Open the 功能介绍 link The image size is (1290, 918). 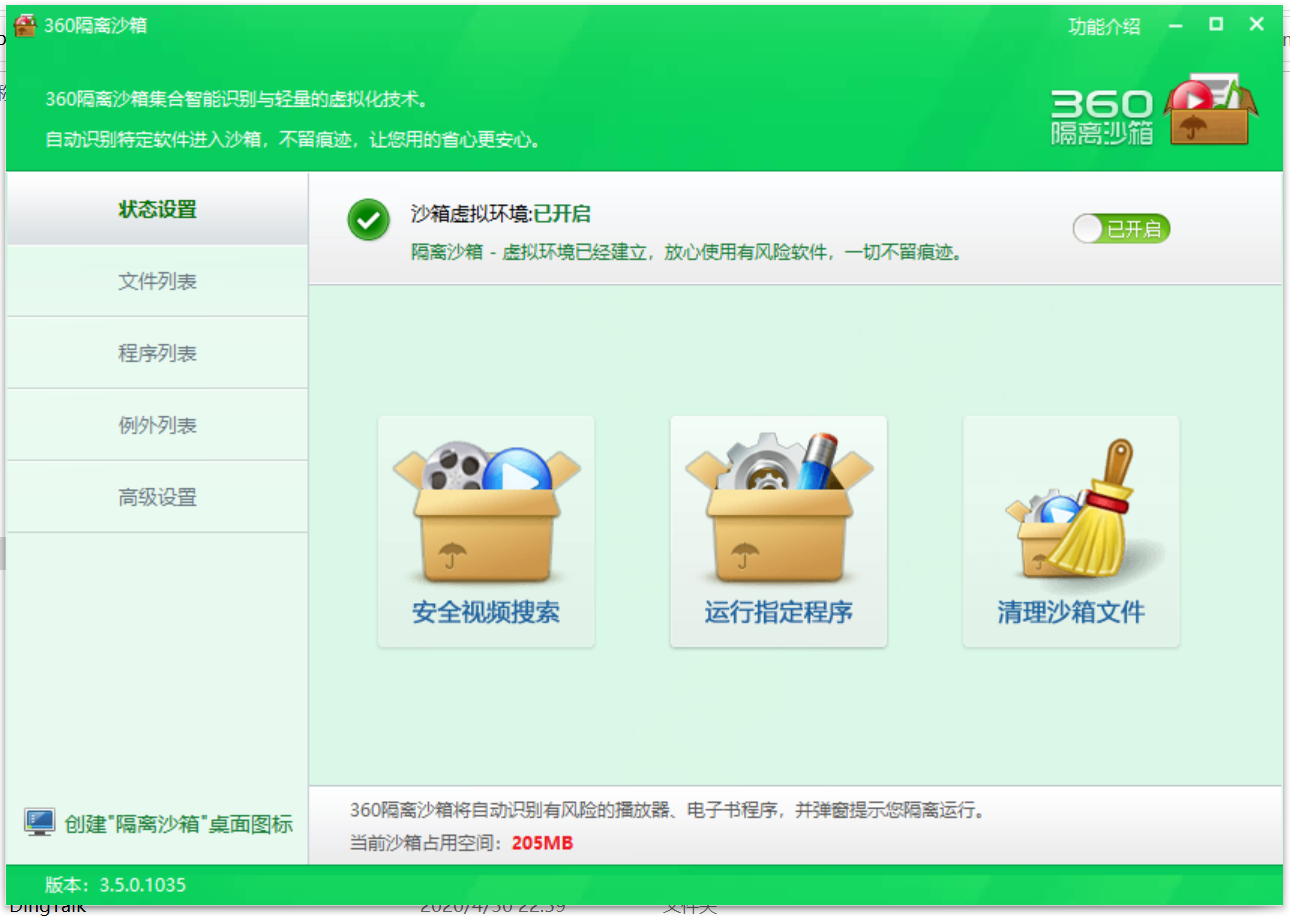pos(1104,27)
